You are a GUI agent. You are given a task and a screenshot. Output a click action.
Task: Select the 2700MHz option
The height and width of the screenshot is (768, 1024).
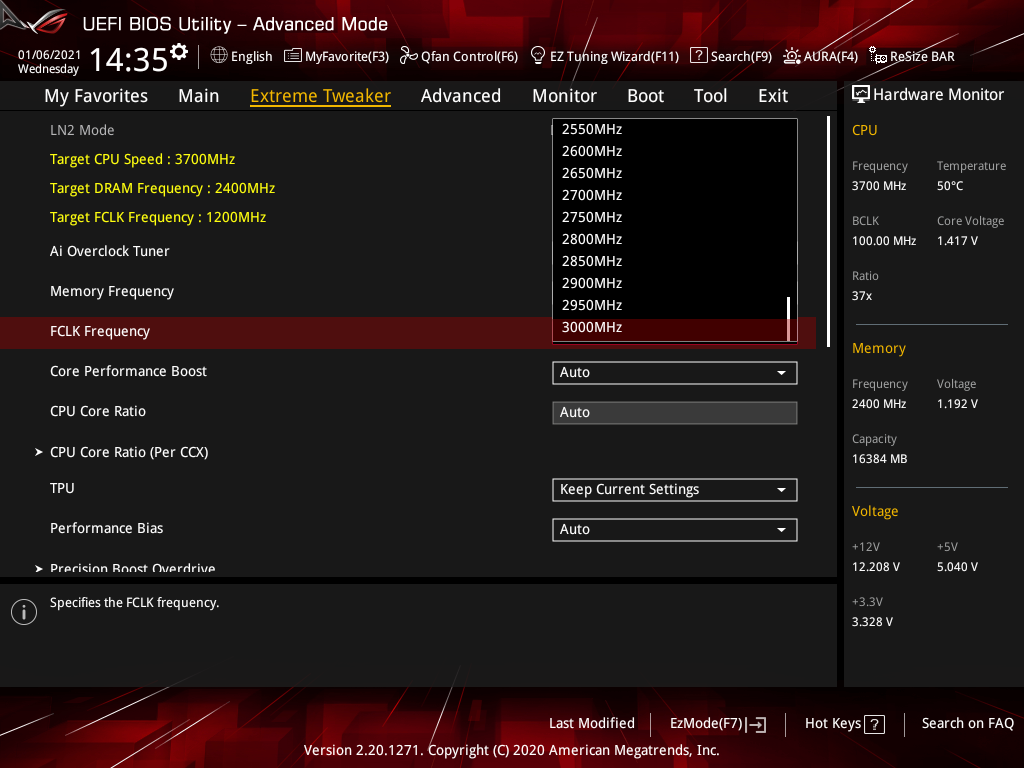pos(670,195)
